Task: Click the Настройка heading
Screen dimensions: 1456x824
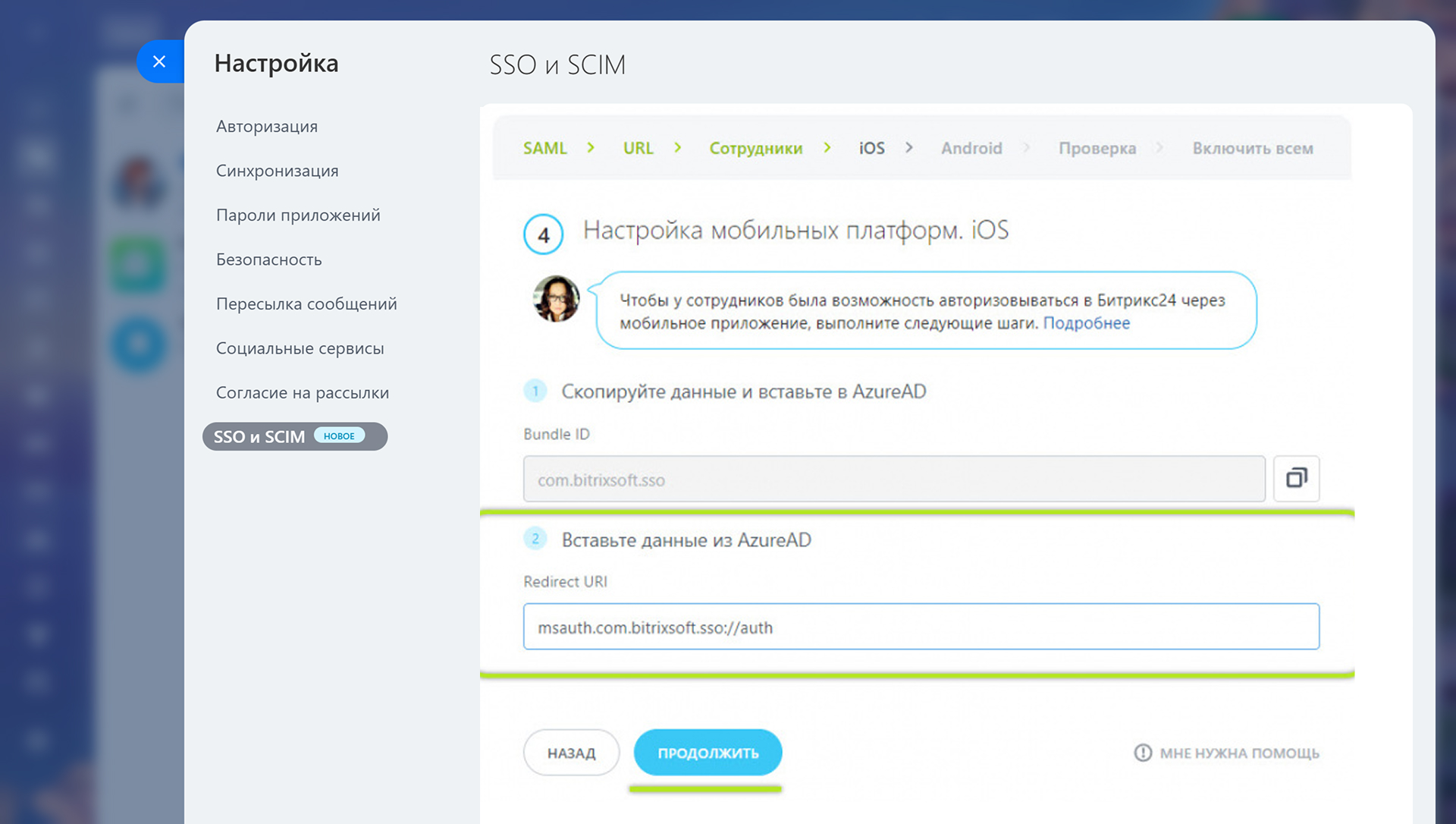Action: [x=276, y=64]
